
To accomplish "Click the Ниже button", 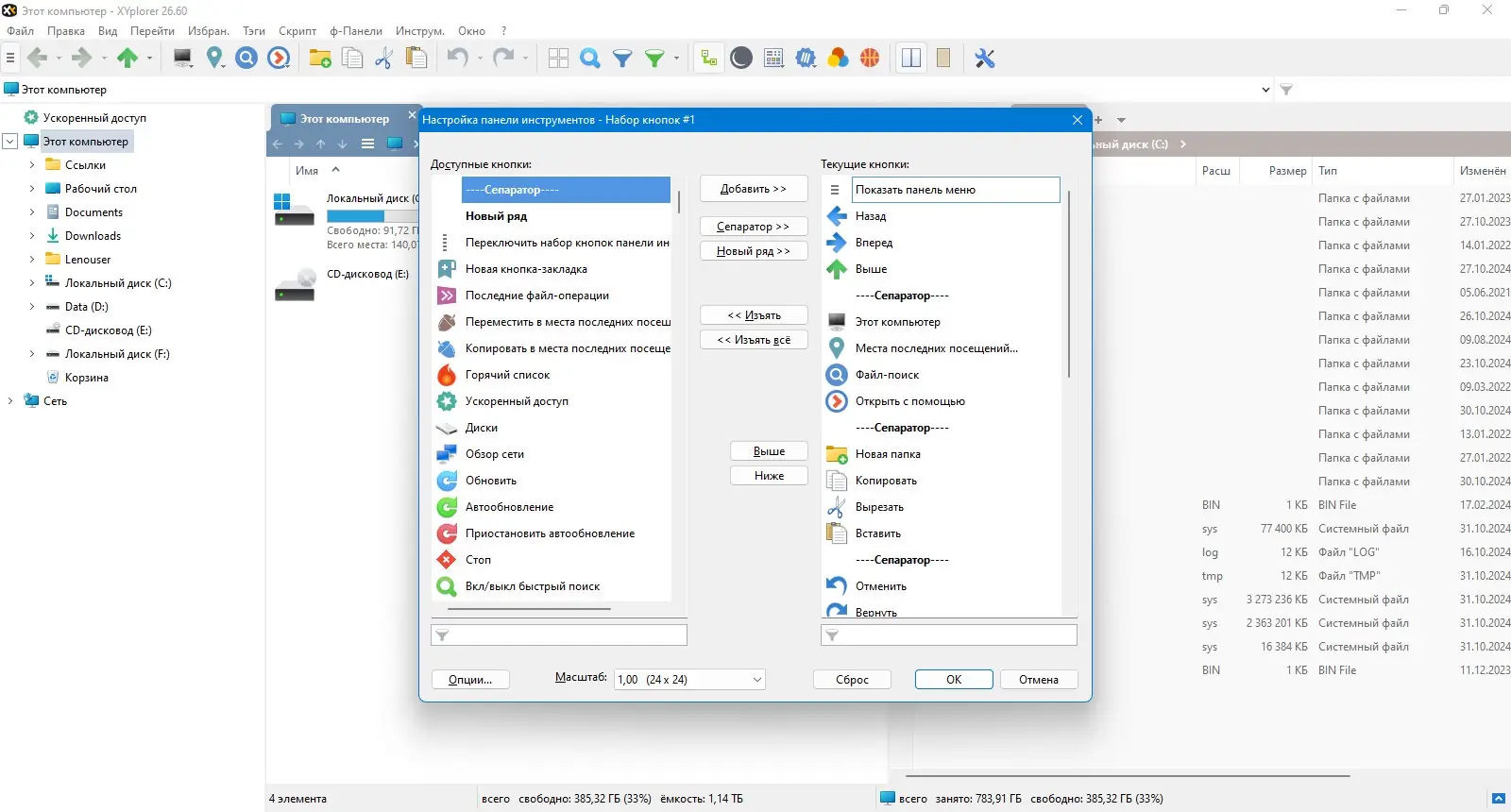I will tap(769, 476).
